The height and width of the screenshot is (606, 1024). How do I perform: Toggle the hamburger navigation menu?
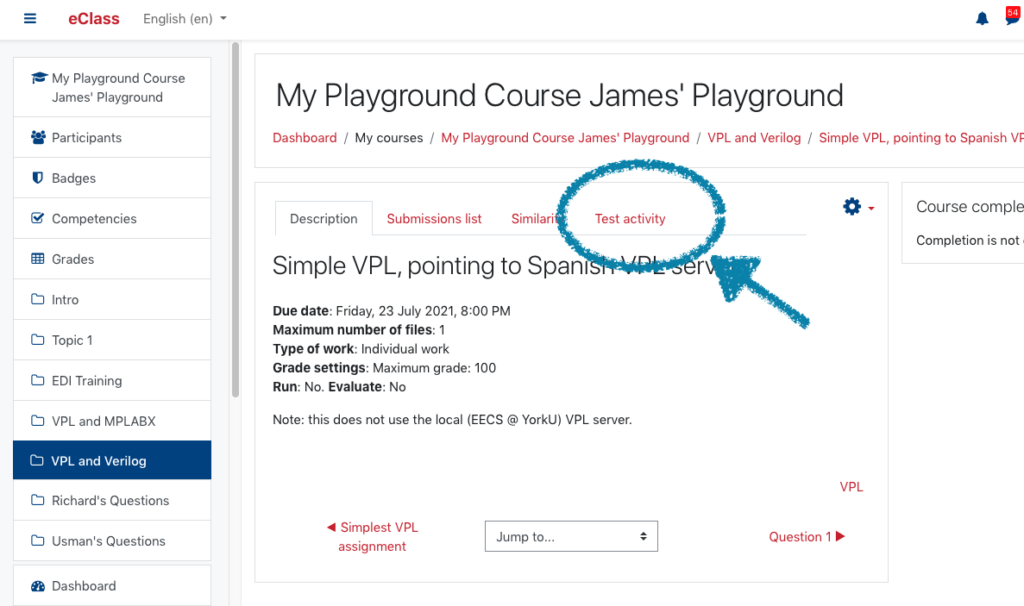point(30,18)
